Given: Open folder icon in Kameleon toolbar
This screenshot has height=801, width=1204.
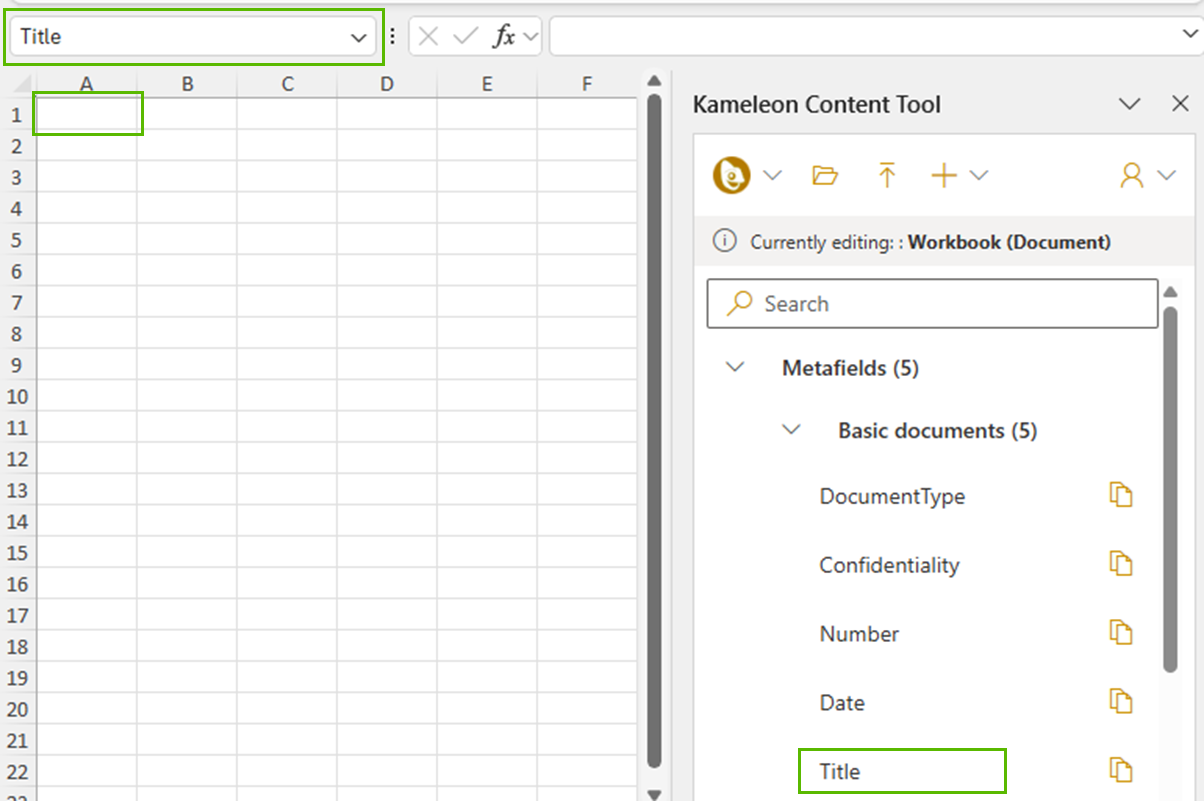Looking at the screenshot, I should point(825,176).
